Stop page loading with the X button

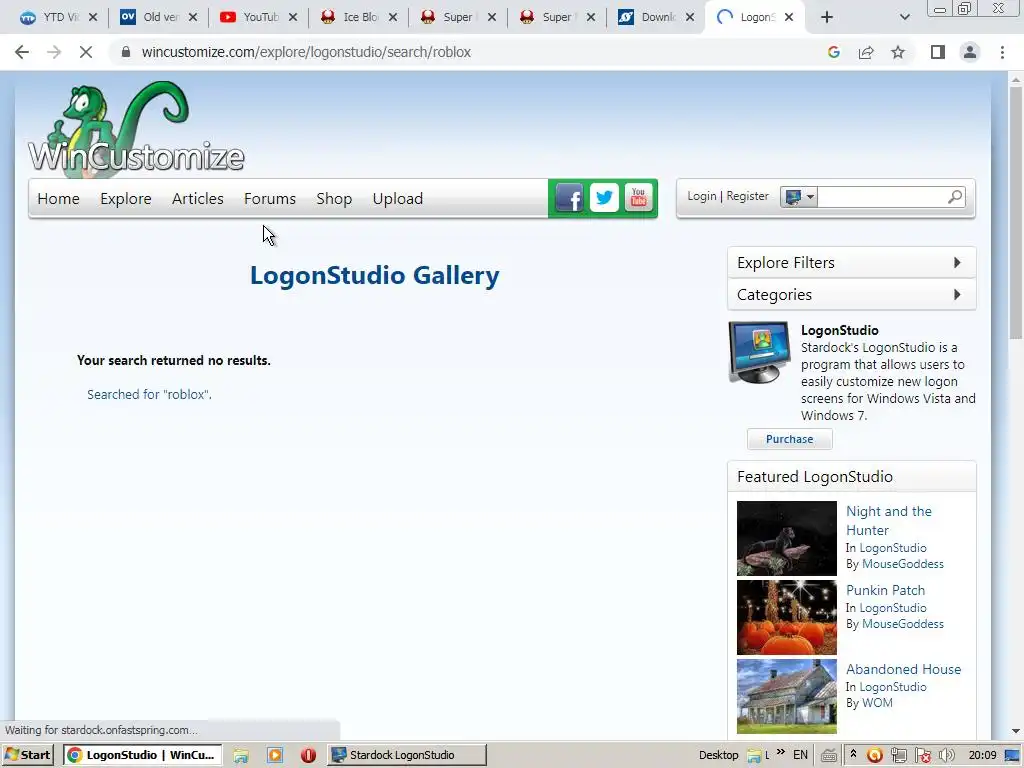click(86, 52)
